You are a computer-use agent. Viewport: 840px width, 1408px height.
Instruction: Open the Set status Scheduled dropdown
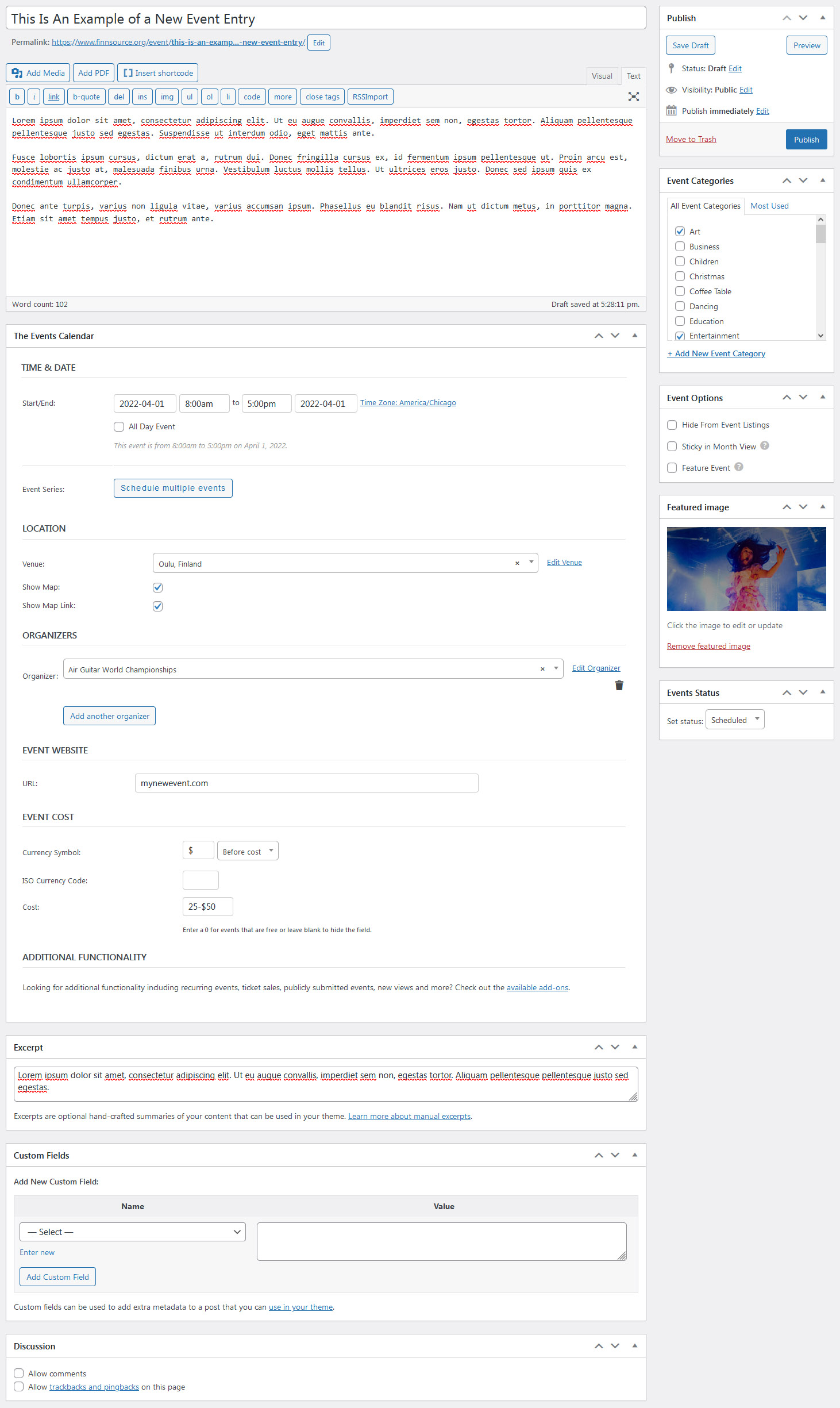point(734,720)
